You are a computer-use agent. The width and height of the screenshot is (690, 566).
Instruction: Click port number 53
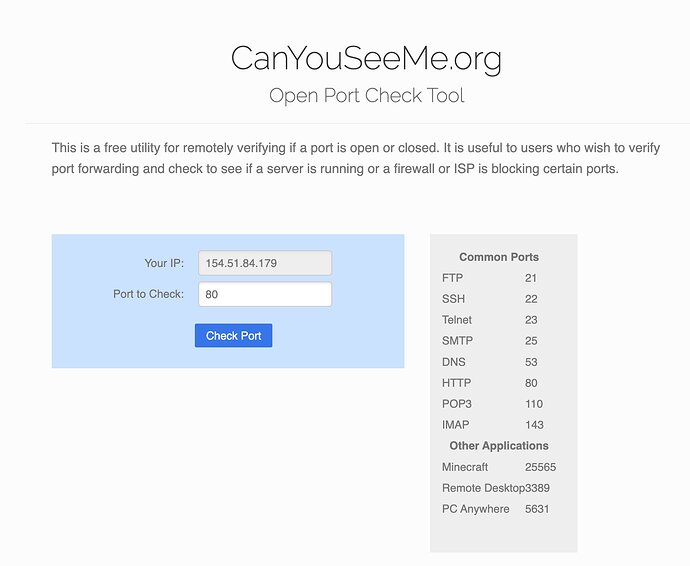click(531, 362)
